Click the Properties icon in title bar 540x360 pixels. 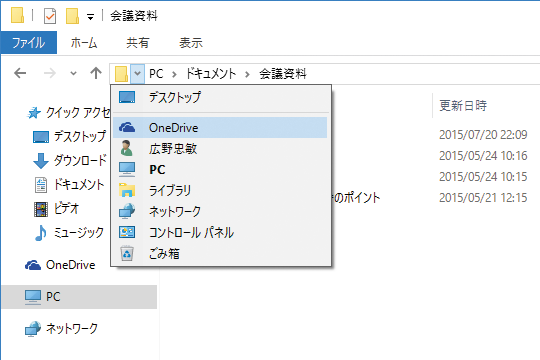click(x=50, y=16)
